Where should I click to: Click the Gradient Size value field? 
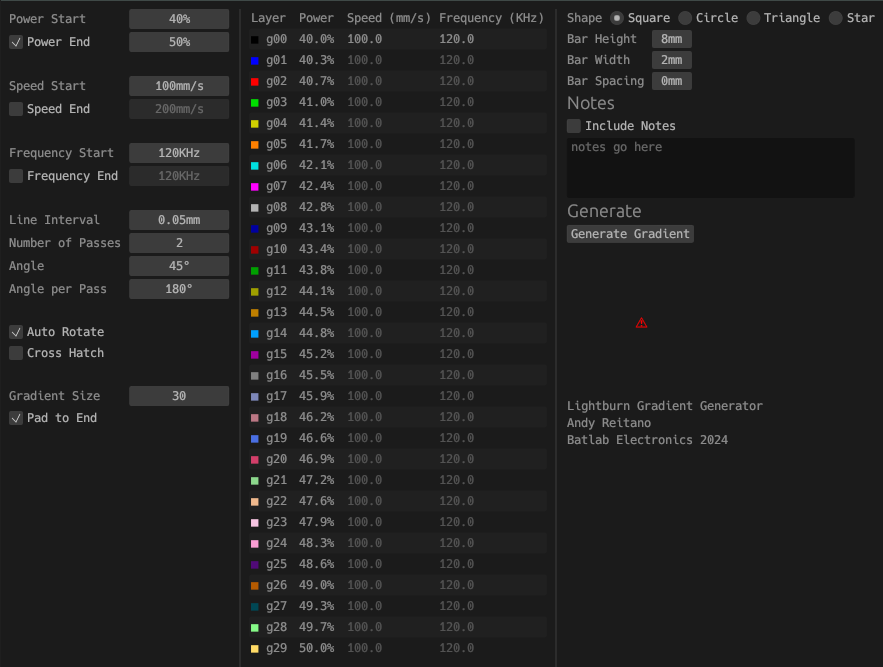tap(179, 396)
